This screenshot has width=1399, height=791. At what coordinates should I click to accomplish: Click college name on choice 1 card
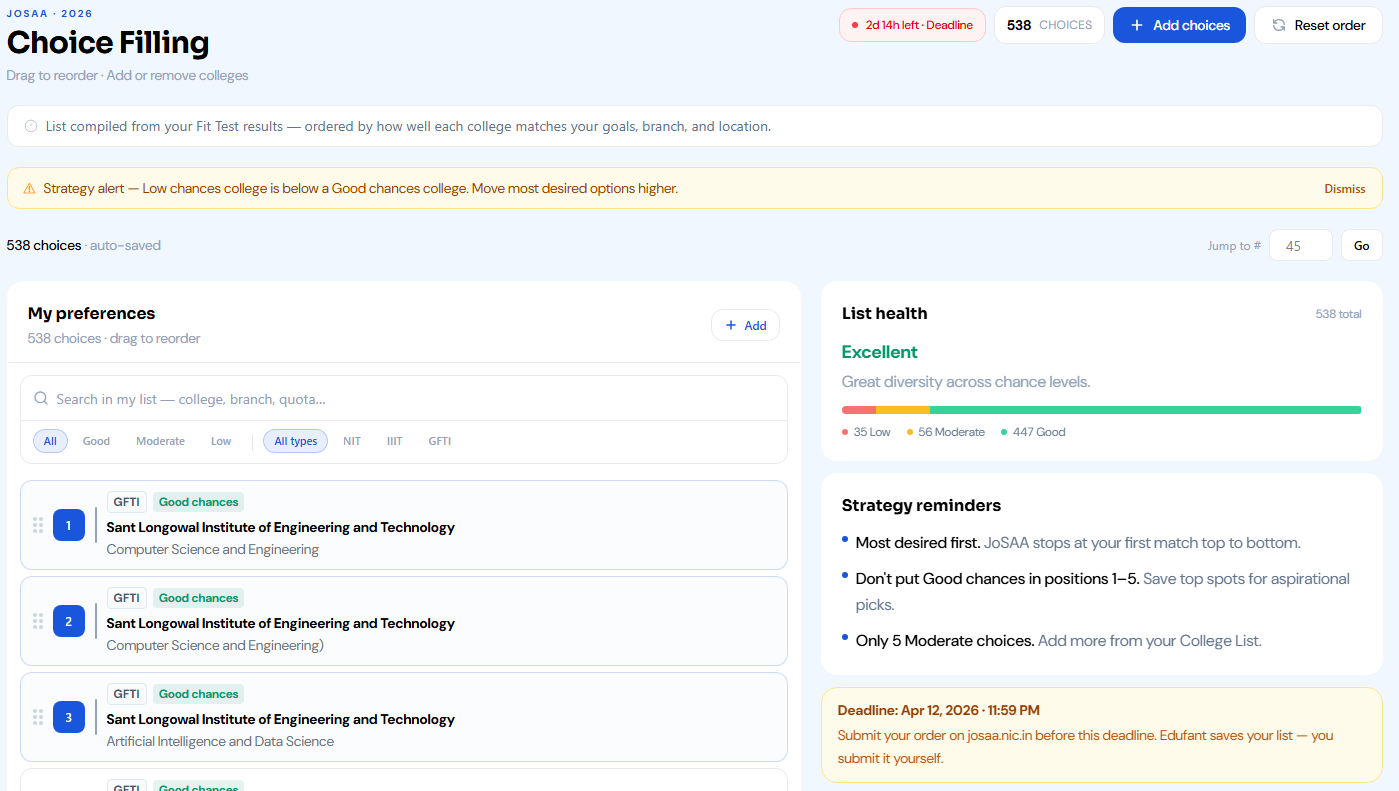point(281,527)
